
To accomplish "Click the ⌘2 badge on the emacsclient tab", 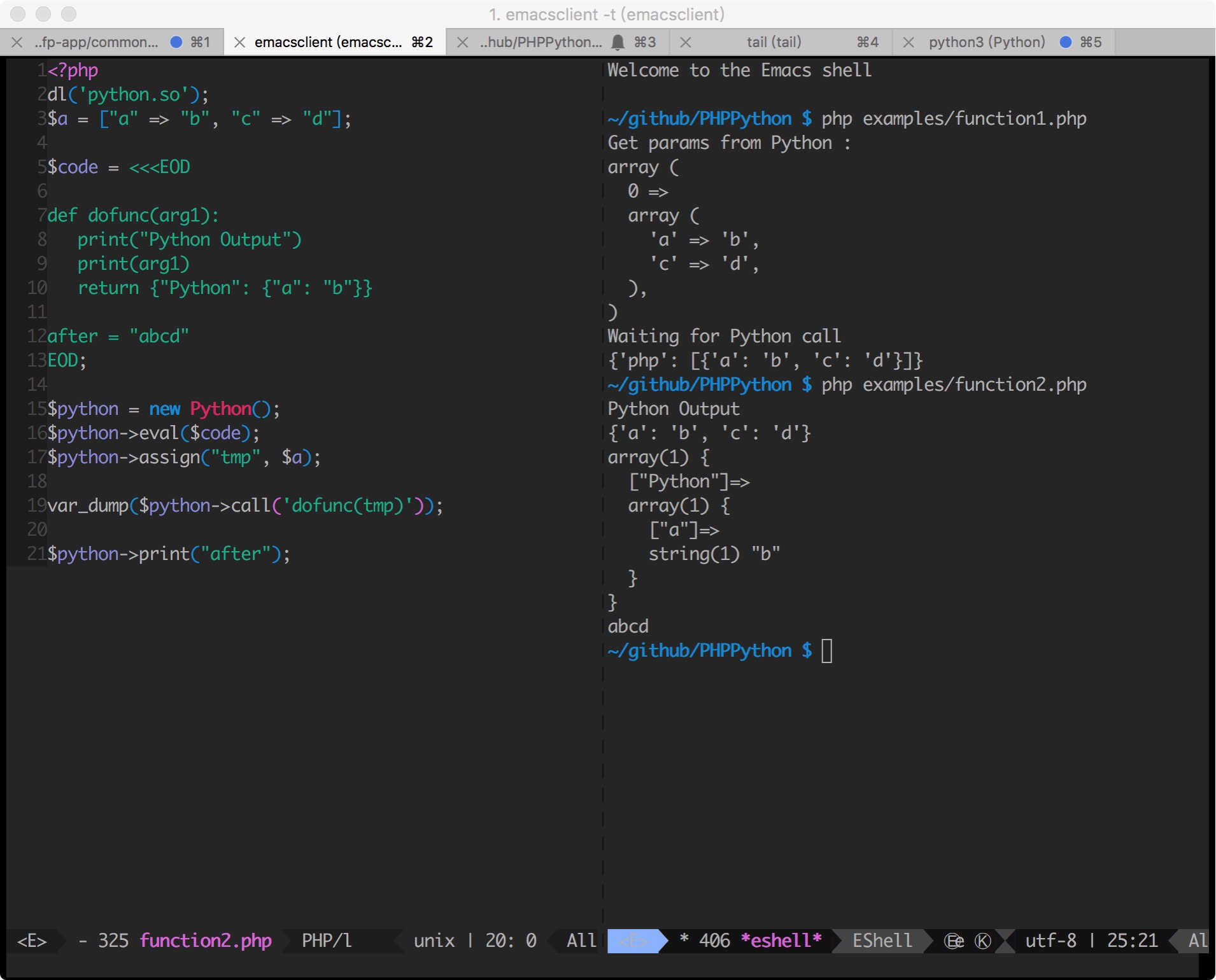I will 421,42.
